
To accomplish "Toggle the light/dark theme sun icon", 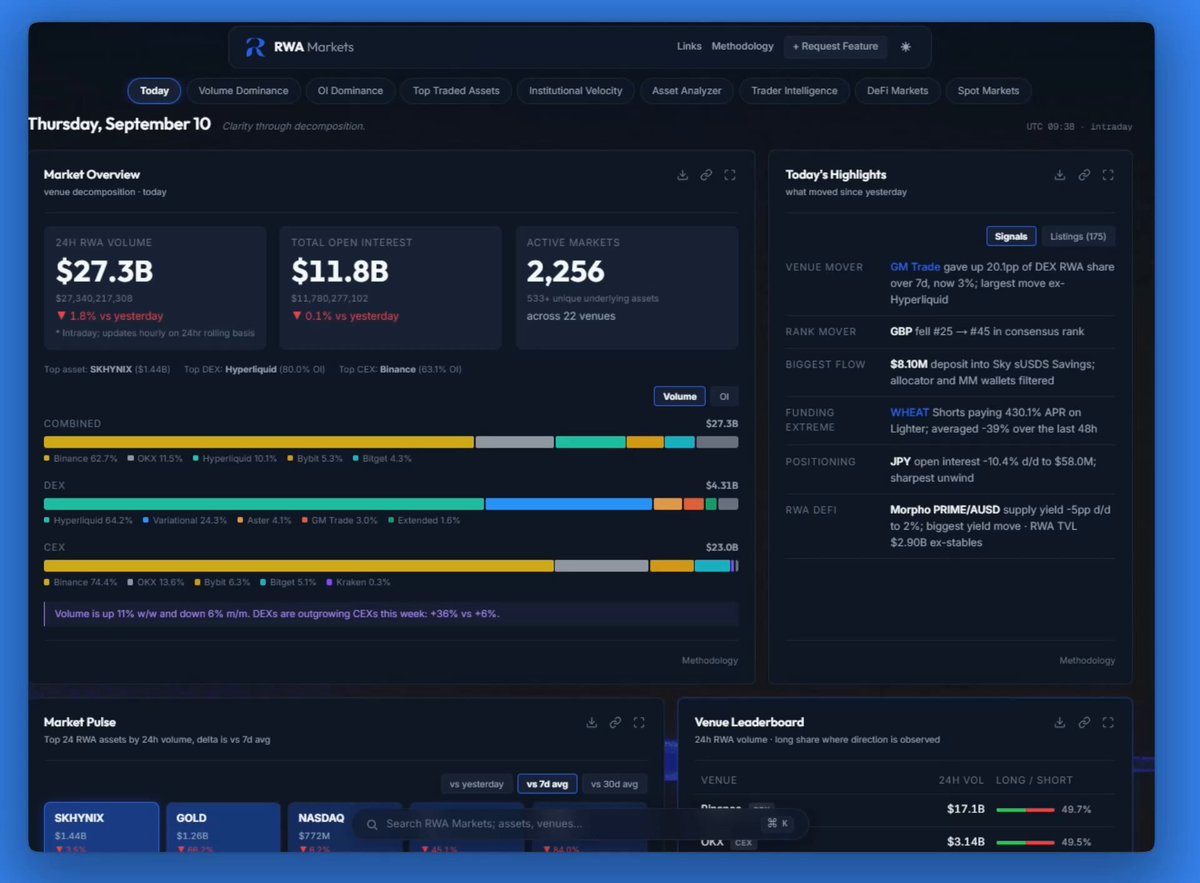I will 906,47.
